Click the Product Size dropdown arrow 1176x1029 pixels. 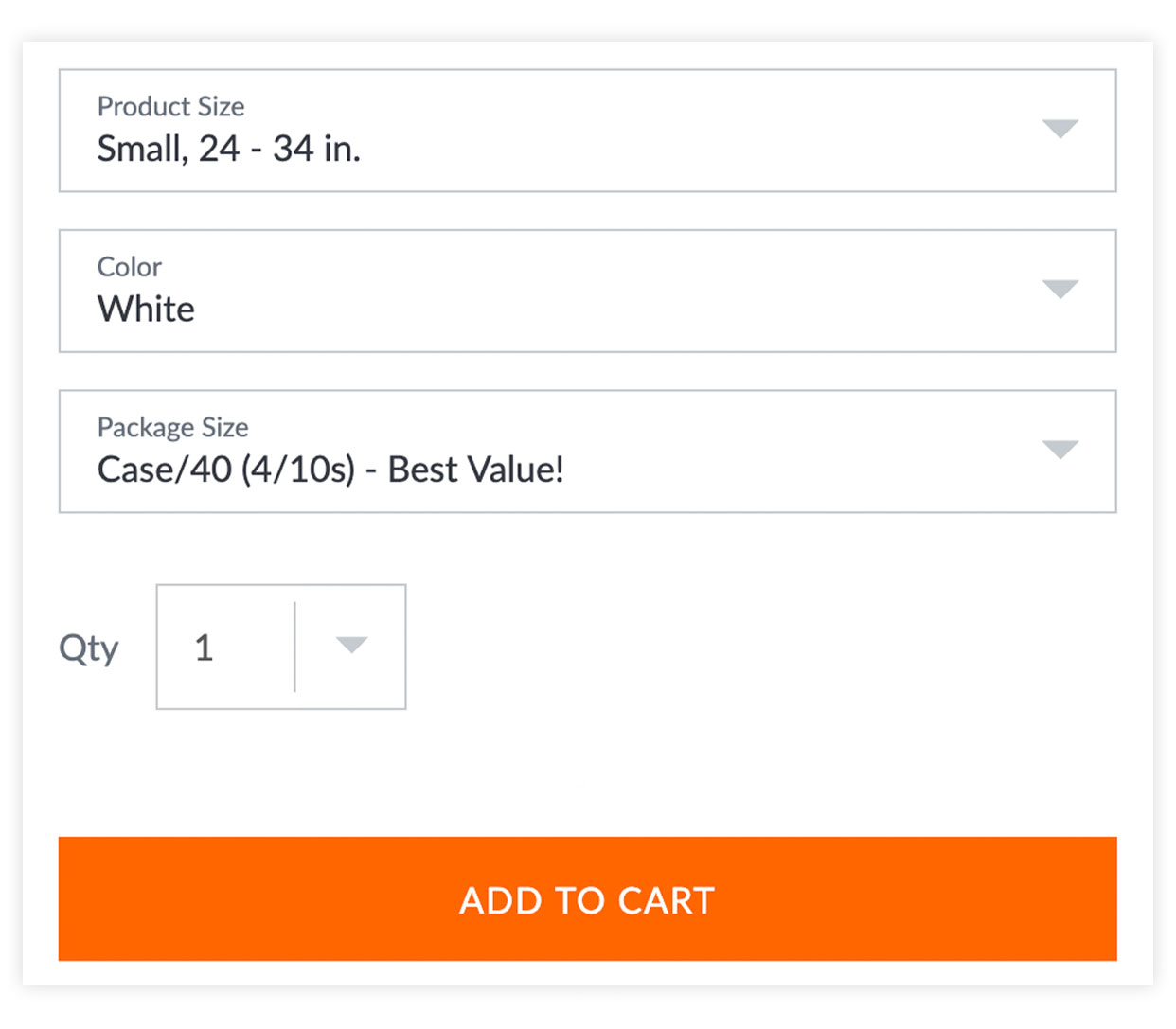pos(1060,129)
